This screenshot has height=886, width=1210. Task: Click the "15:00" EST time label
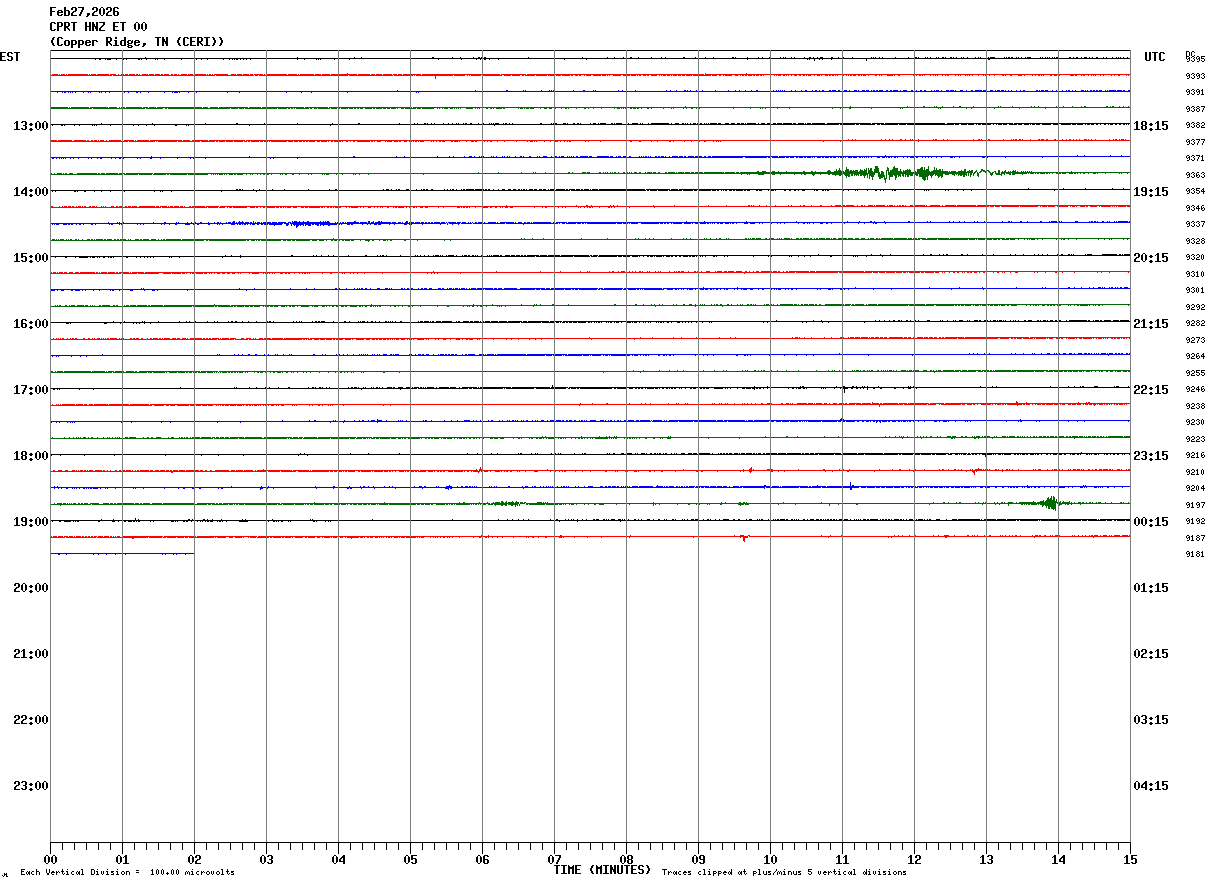pos(30,258)
